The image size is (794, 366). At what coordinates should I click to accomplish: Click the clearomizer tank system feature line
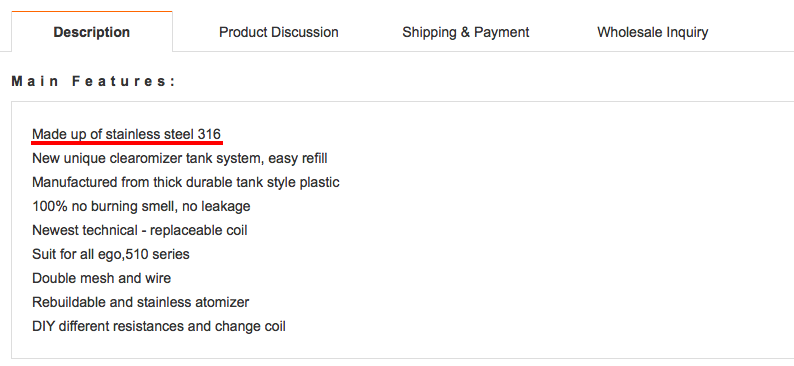pyautogui.click(x=180, y=158)
